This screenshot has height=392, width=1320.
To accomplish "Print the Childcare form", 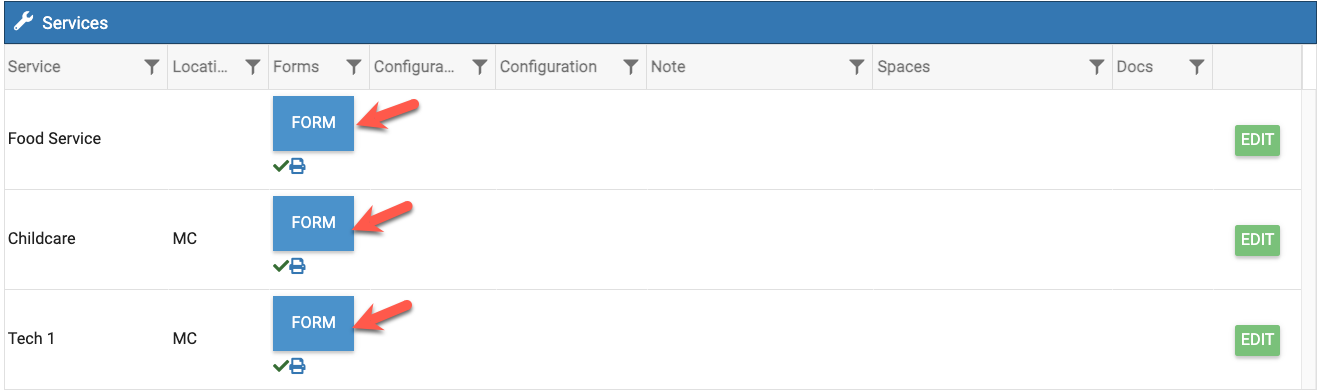I will [298, 266].
